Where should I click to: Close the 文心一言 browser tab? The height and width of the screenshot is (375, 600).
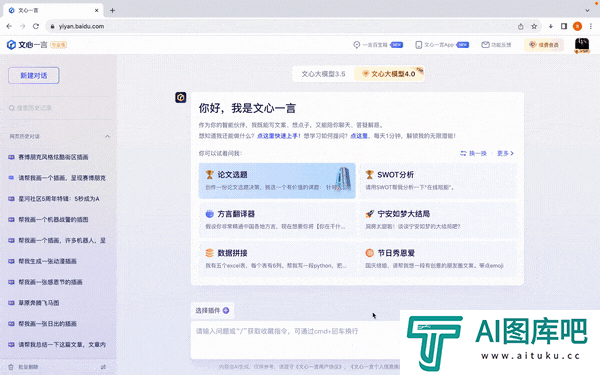97,11
